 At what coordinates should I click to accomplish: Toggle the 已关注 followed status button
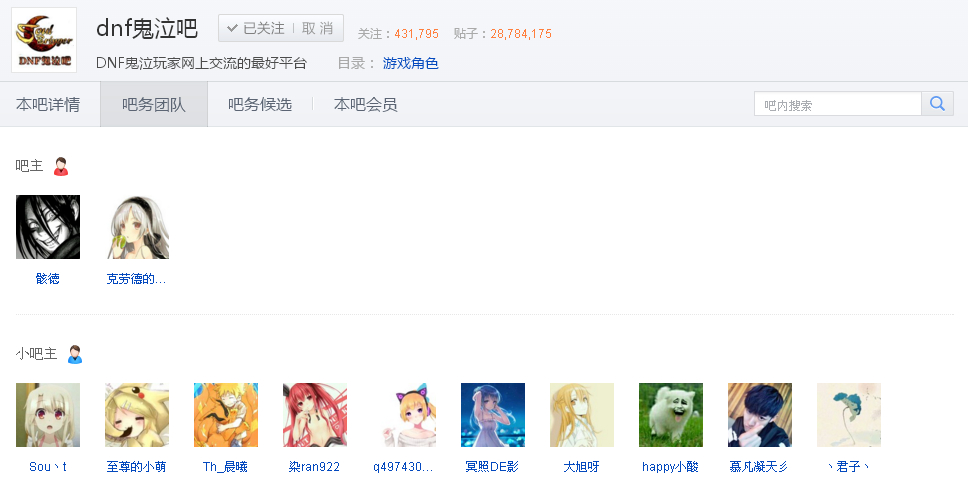256,28
